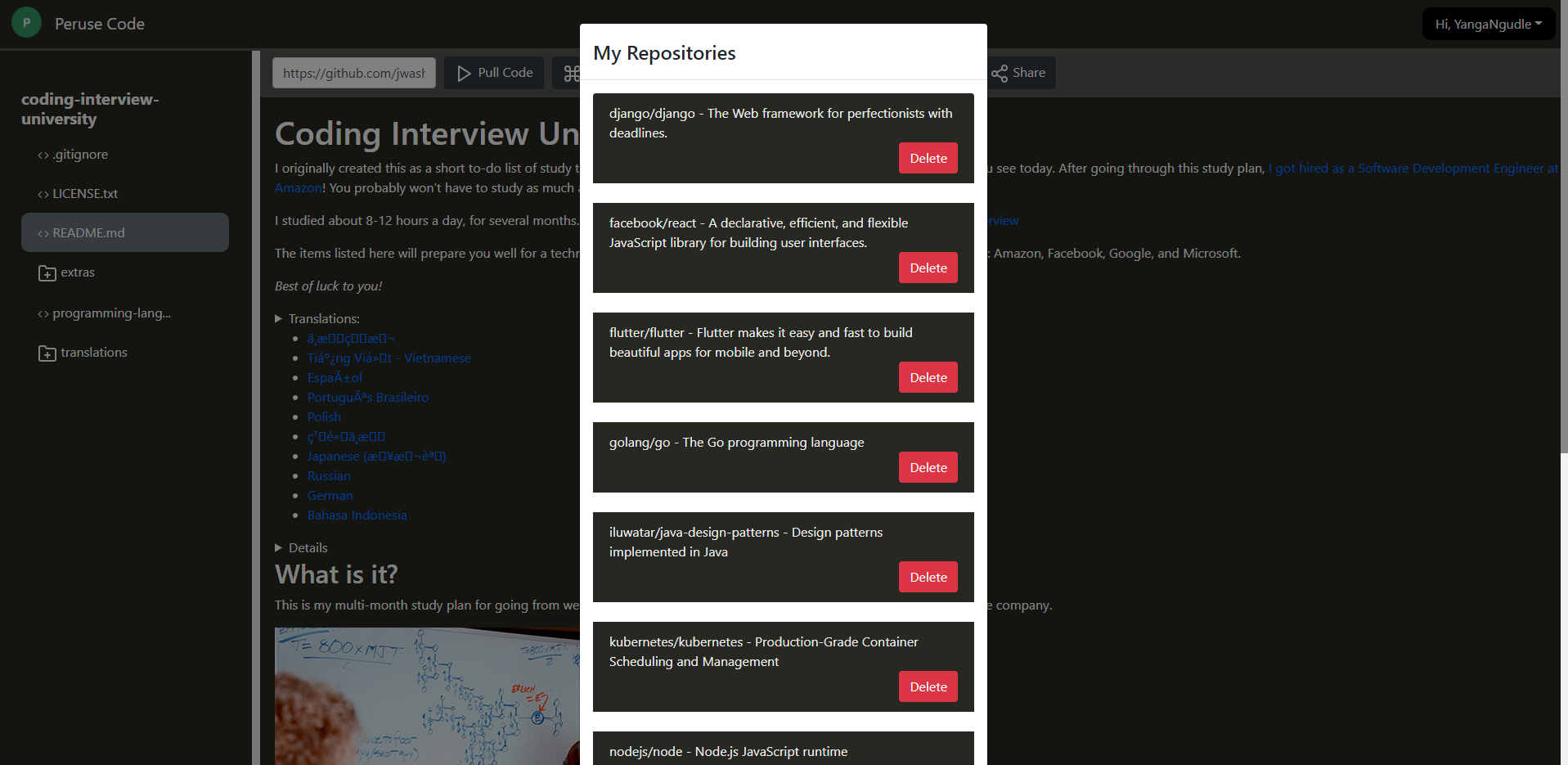
Task: Click the 'nodejs/node - Node.js JavaScript runtime' text
Action: click(728, 751)
